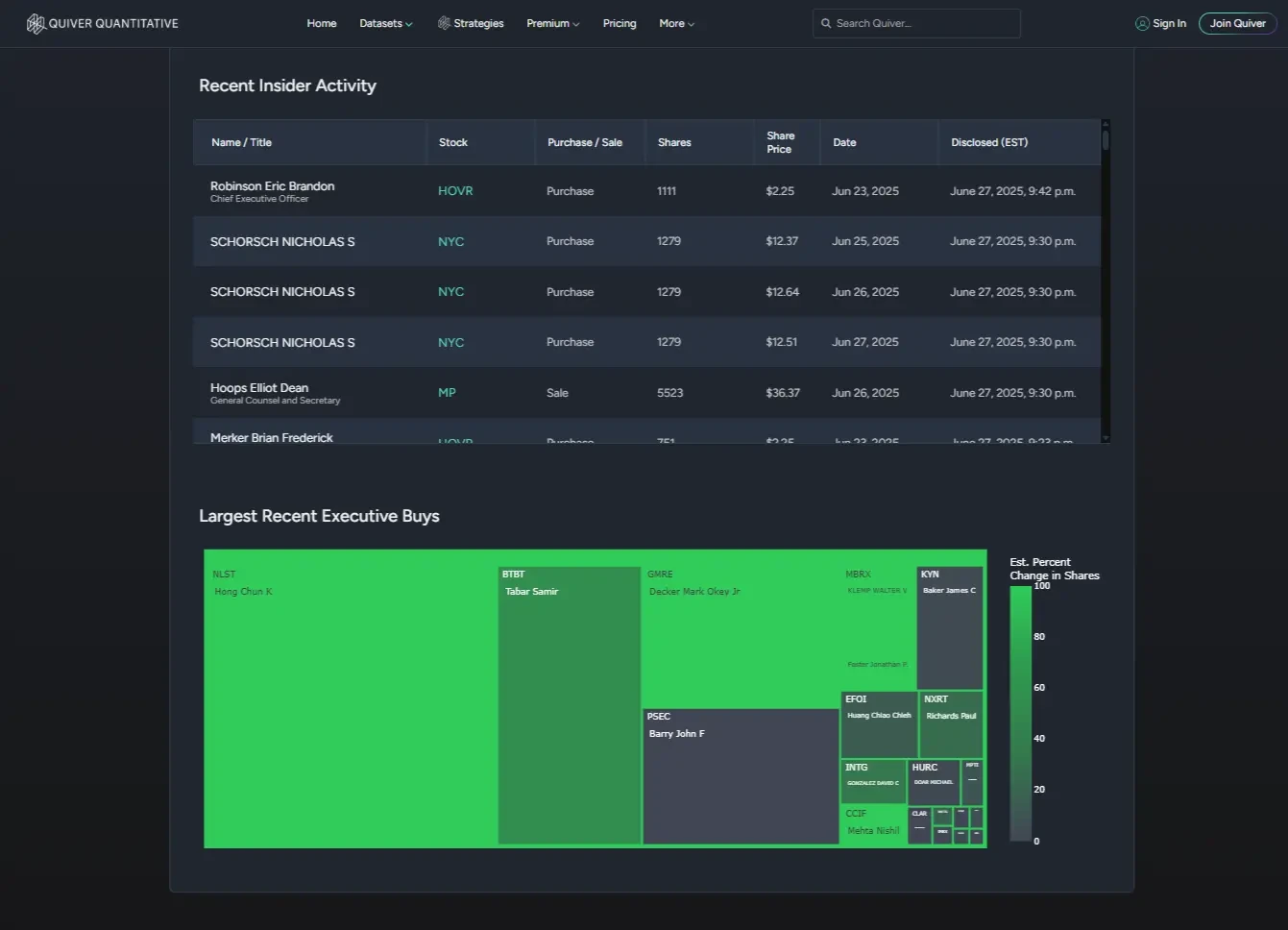The image size is (1288, 930).
Task: Click the share count 5523
Action: pos(670,393)
